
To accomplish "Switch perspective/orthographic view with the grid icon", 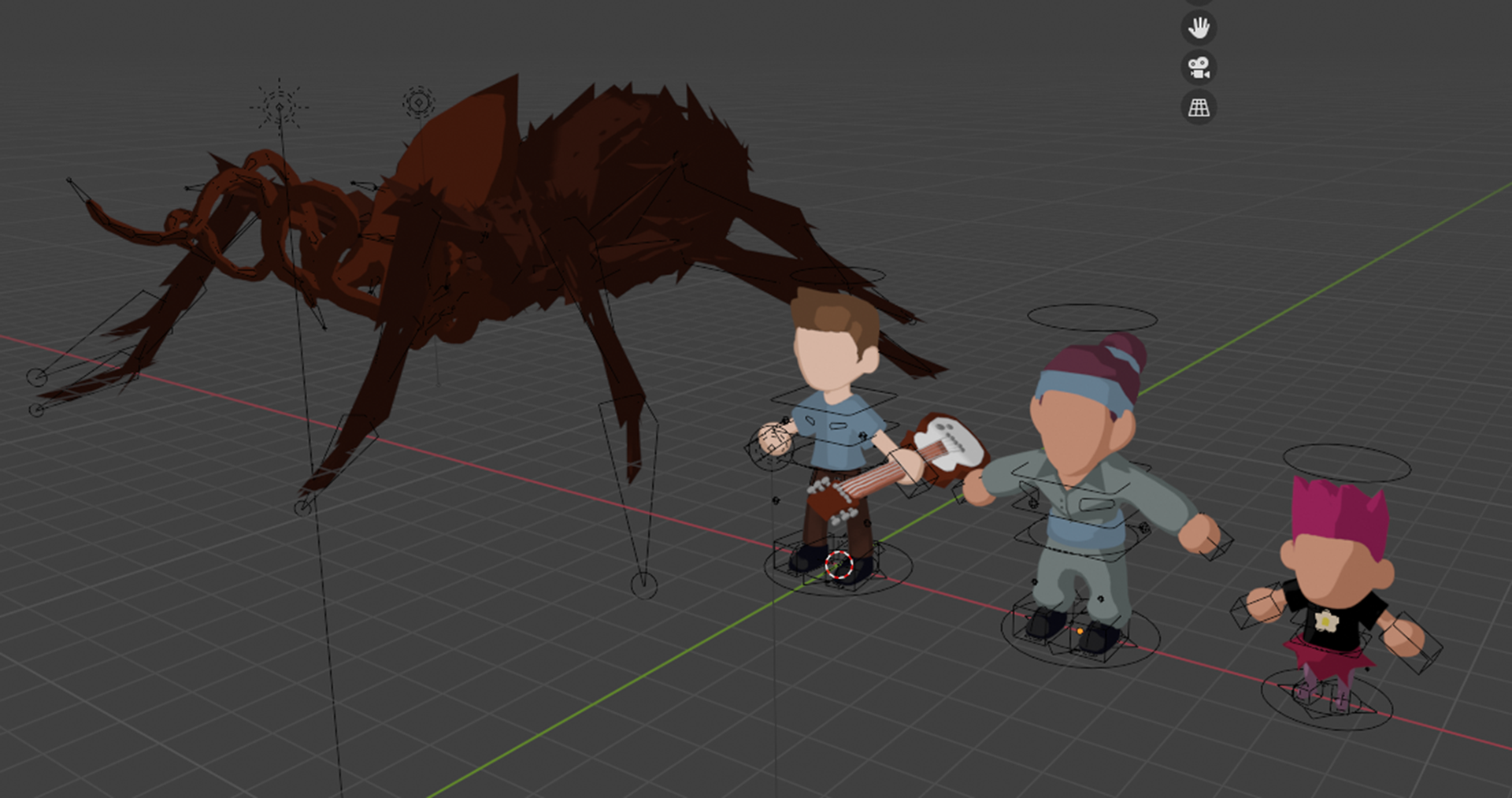I will click(x=1199, y=107).
